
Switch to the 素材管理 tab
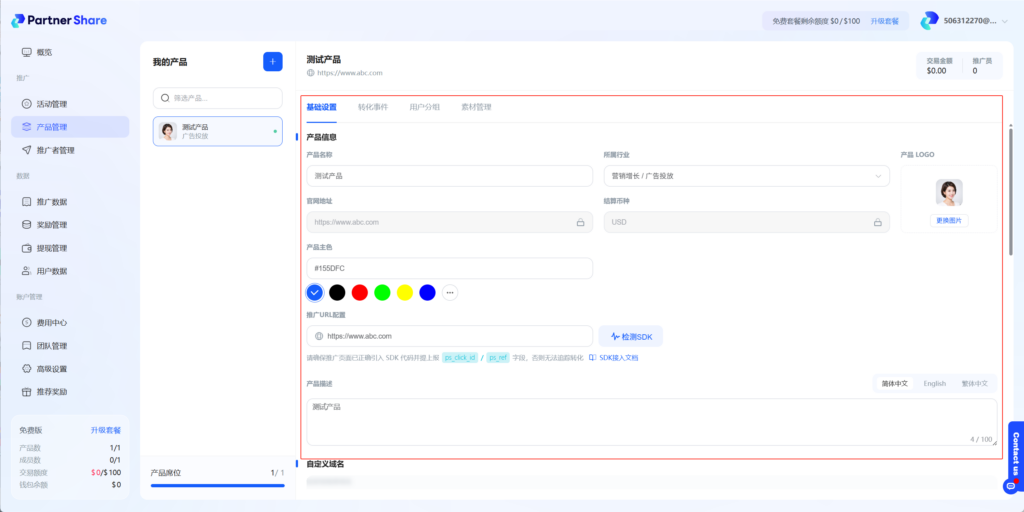pos(476,107)
